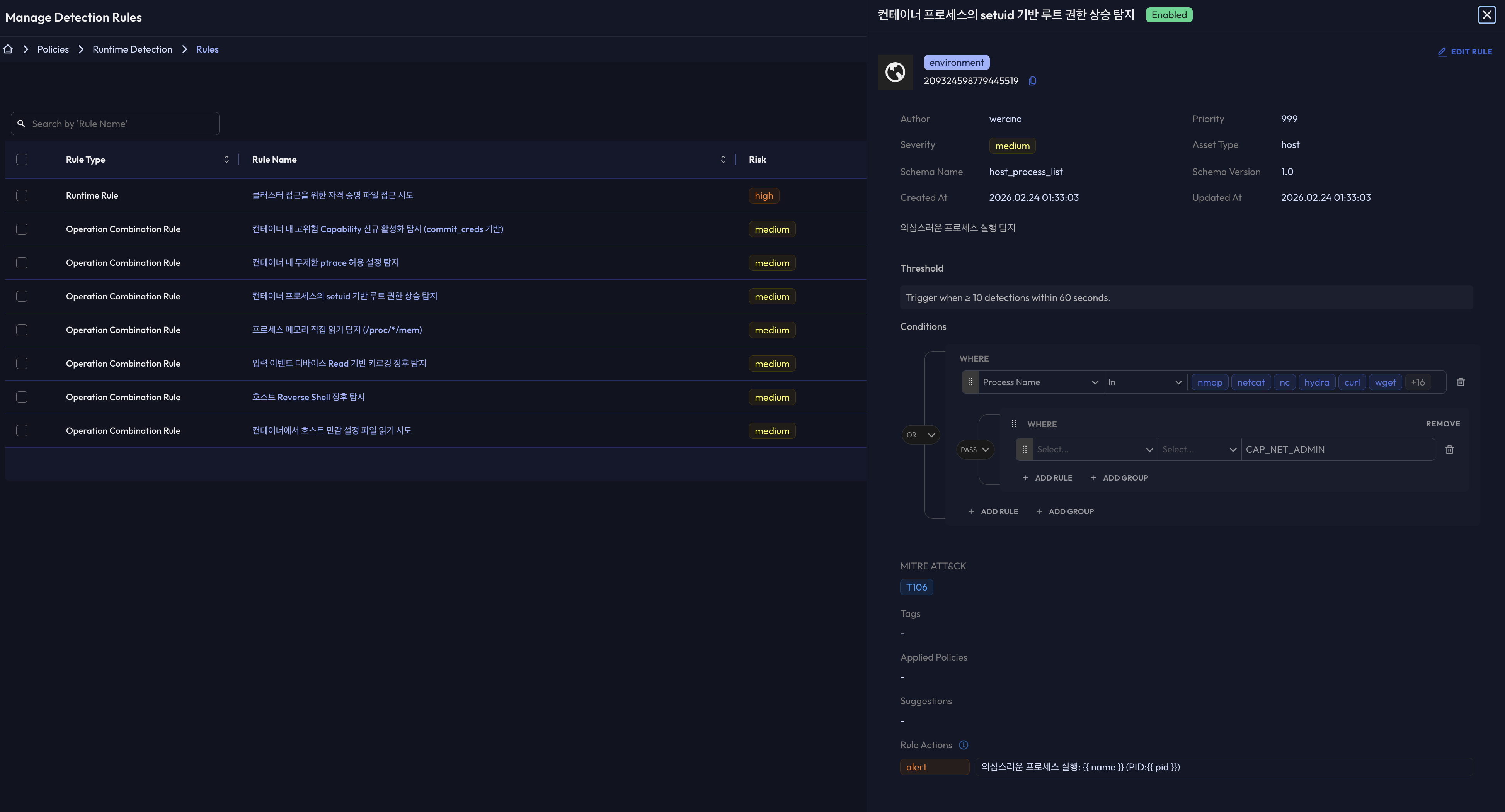This screenshot has width=1505, height=812.
Task: Expand the +16 more process names
Action: click(1417, 382)
